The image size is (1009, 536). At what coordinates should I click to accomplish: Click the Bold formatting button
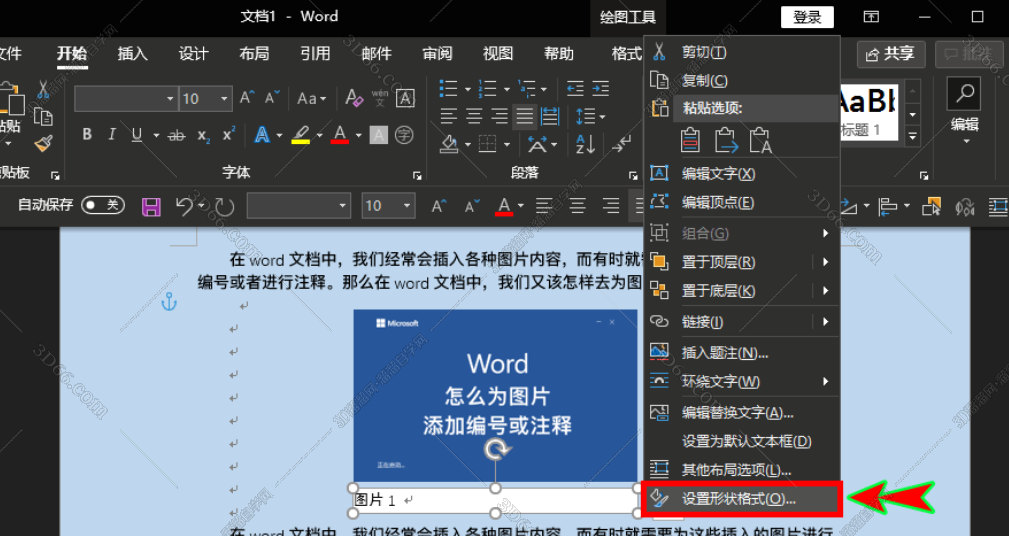pyautogui.click(x=87, y=134)
